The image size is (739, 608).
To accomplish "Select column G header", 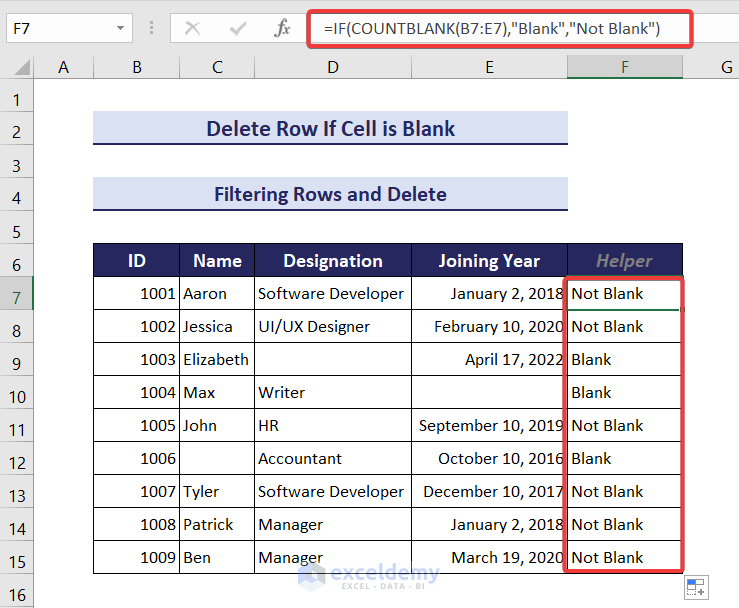I will tap(712, 67).
